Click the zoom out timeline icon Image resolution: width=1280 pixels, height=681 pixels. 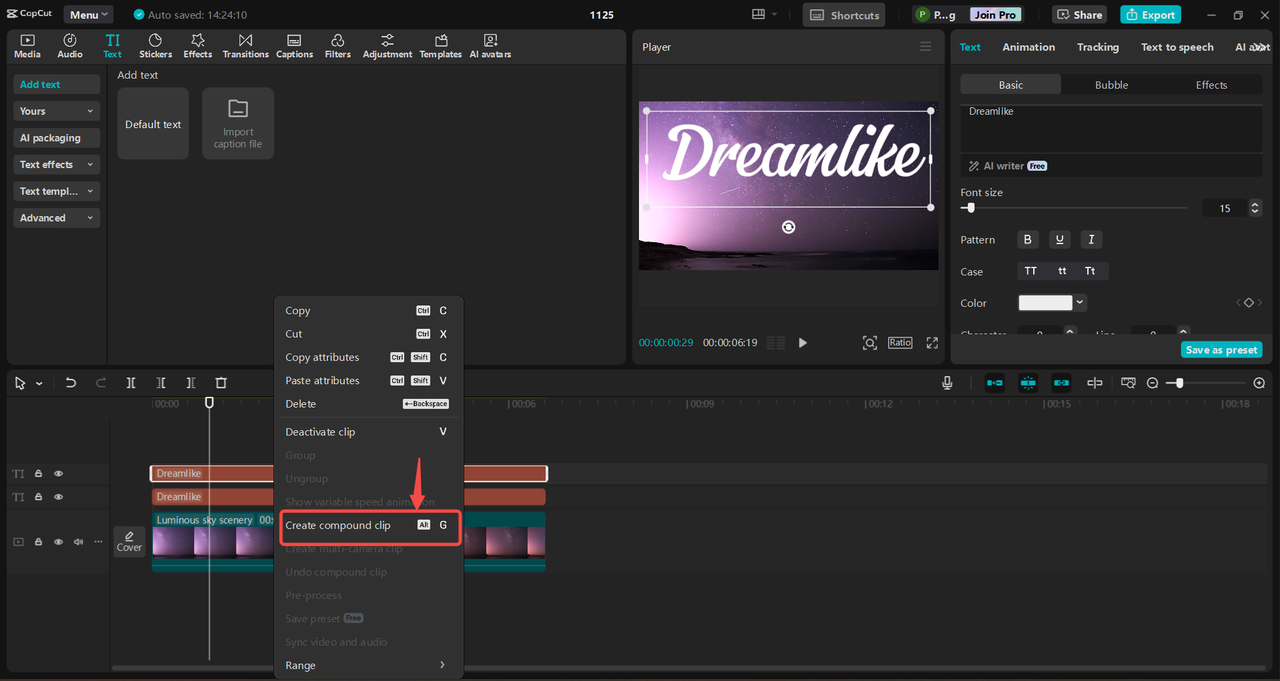click(1152, 383)
